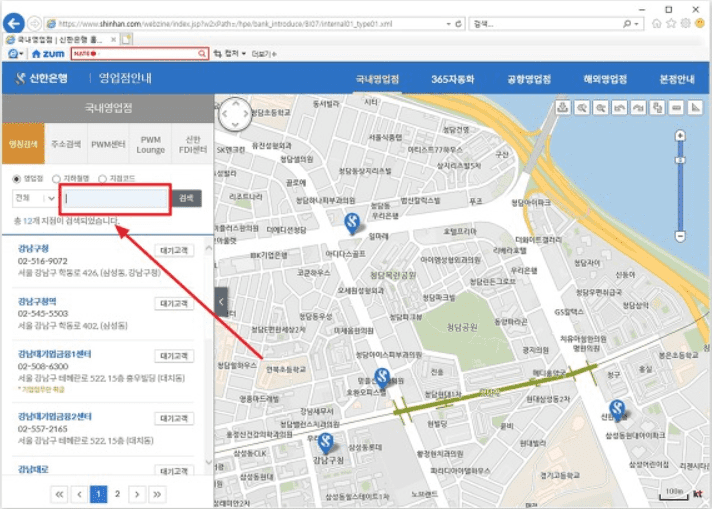Switch to the 주소검색 tab
The width and height of the screenshot is (712, 509).
tap(66, 143)
